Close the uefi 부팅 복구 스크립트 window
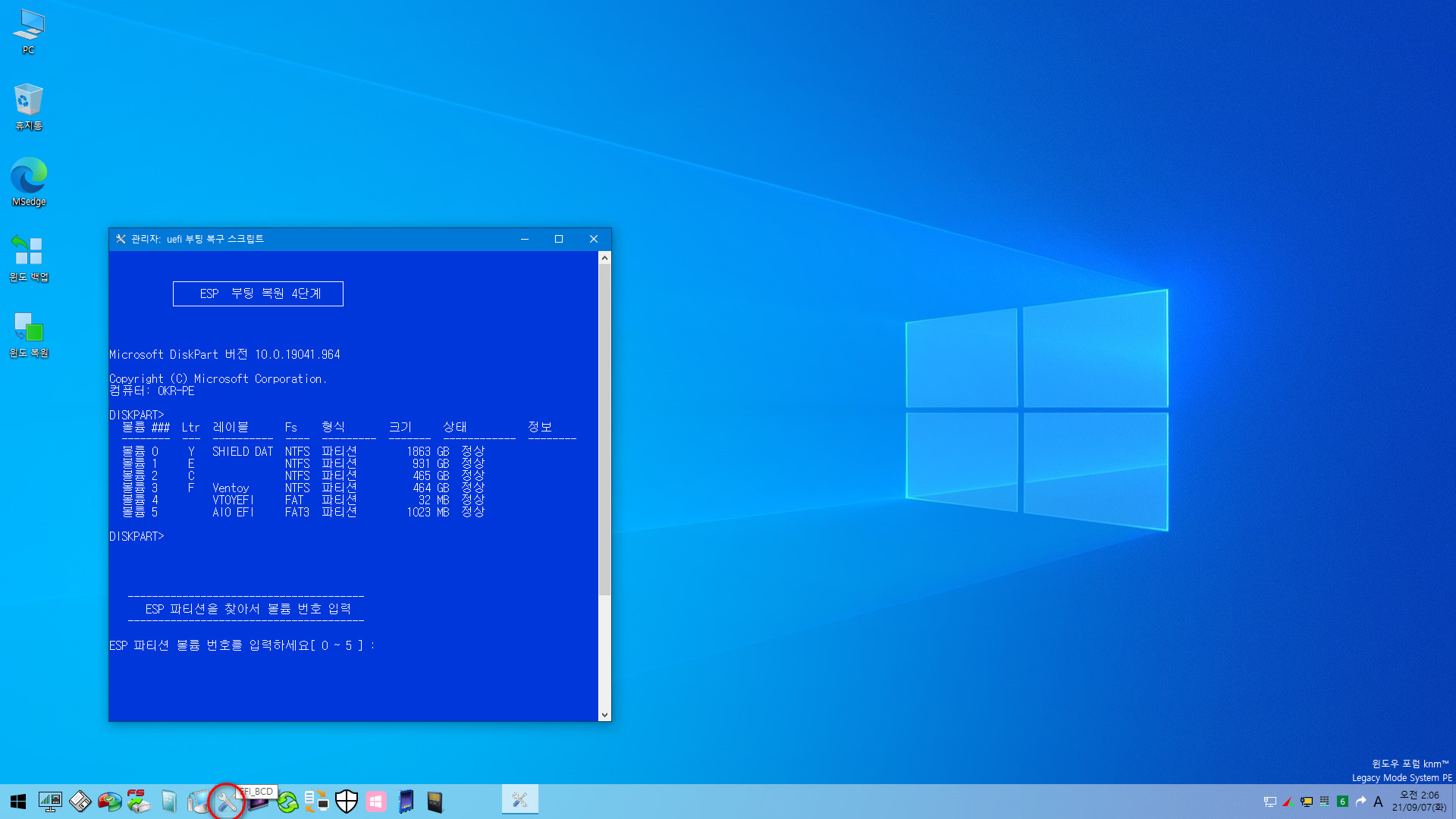 (594, 239)
